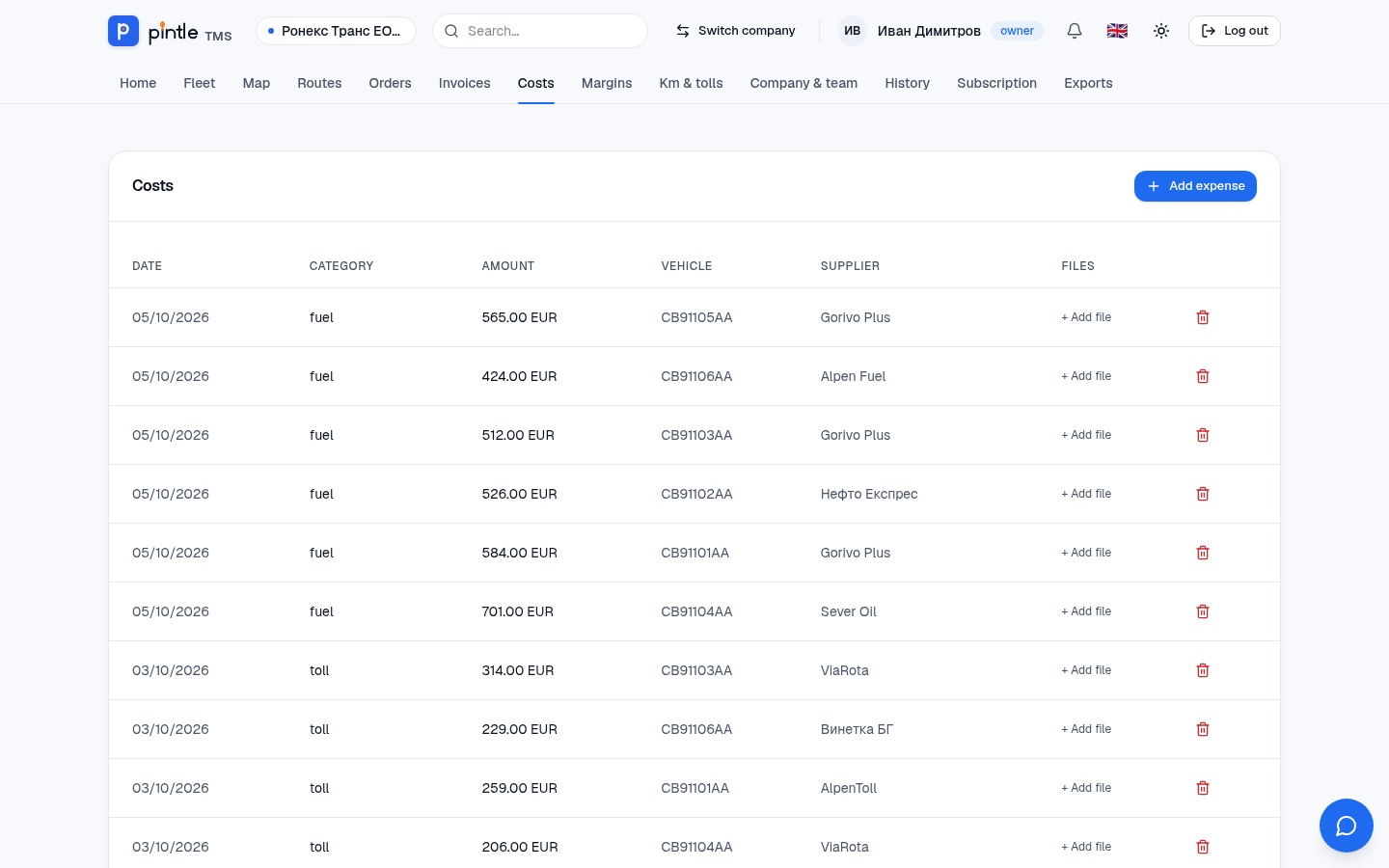
Task: Log out of the account
Action: pyautogui.click(x=1235, y=31)
